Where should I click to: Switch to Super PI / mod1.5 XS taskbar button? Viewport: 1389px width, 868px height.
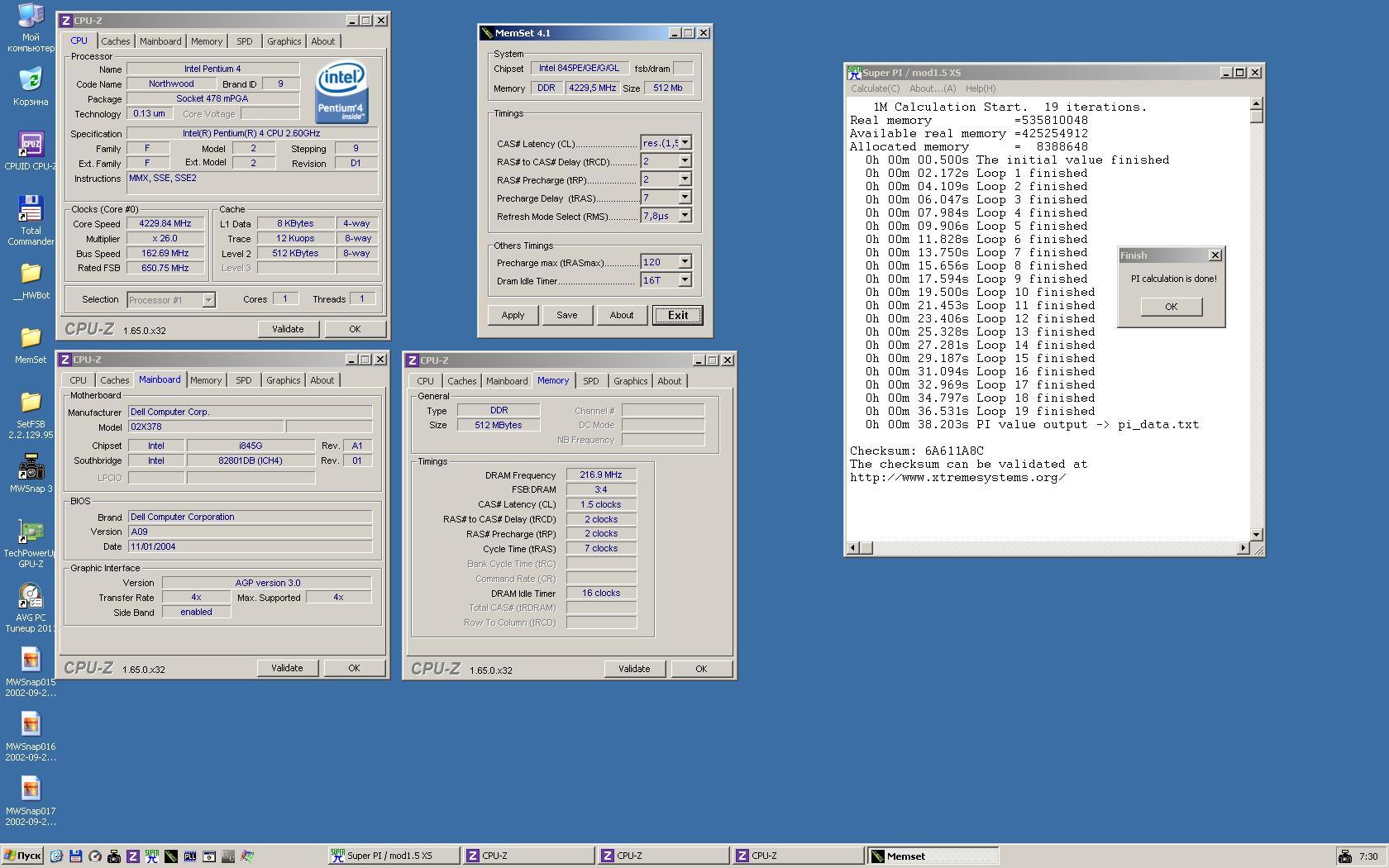pos(394,856)
